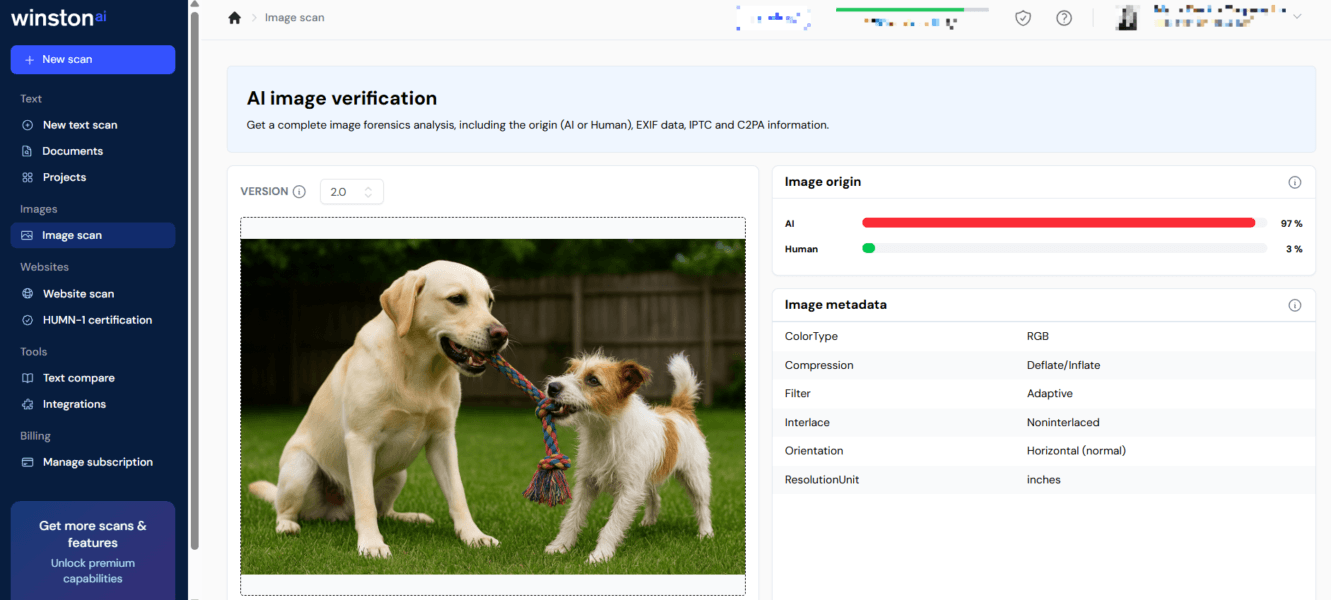Click the Horizontal (normal) orientation value
Screen dimensions: 1331x600
(1077, 451)
